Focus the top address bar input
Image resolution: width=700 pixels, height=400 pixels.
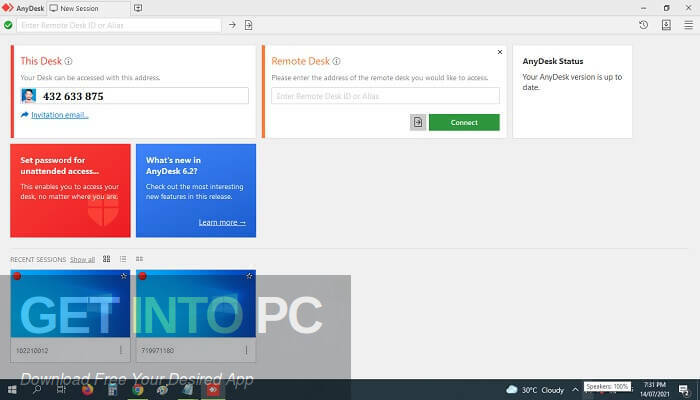[119, 25]
